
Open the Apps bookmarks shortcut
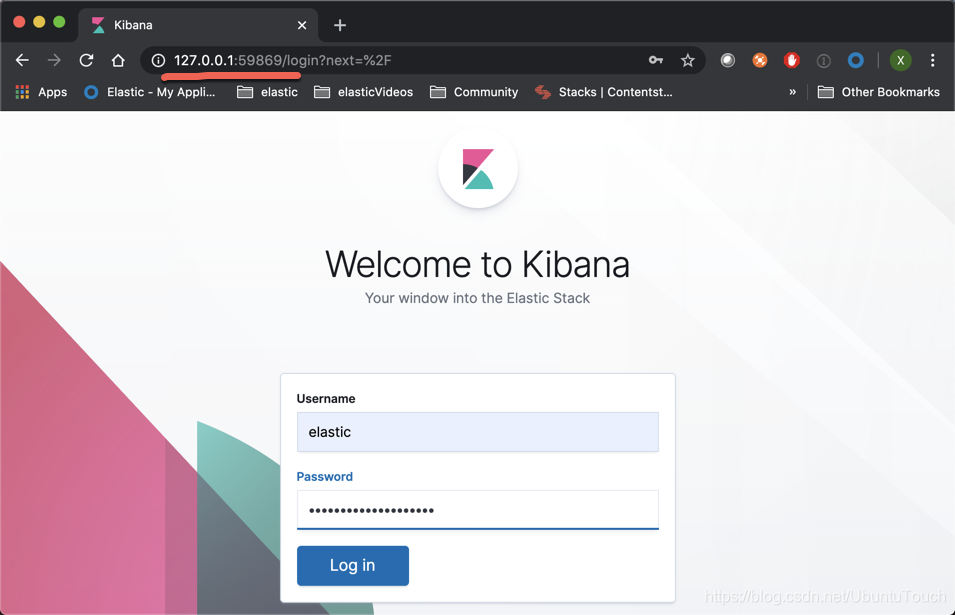coord(41,92)
